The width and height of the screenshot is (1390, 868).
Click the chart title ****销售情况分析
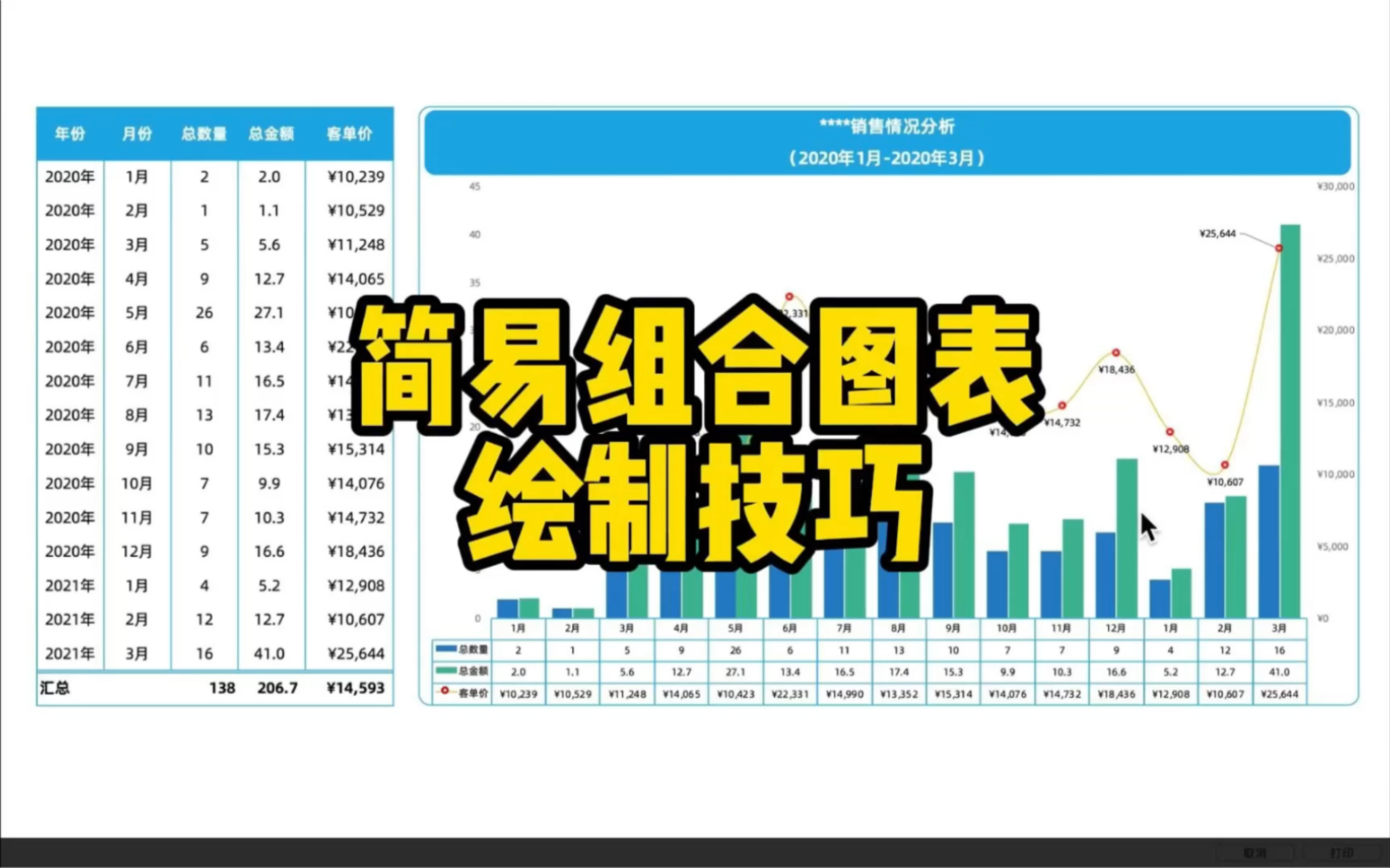[887, 126]
